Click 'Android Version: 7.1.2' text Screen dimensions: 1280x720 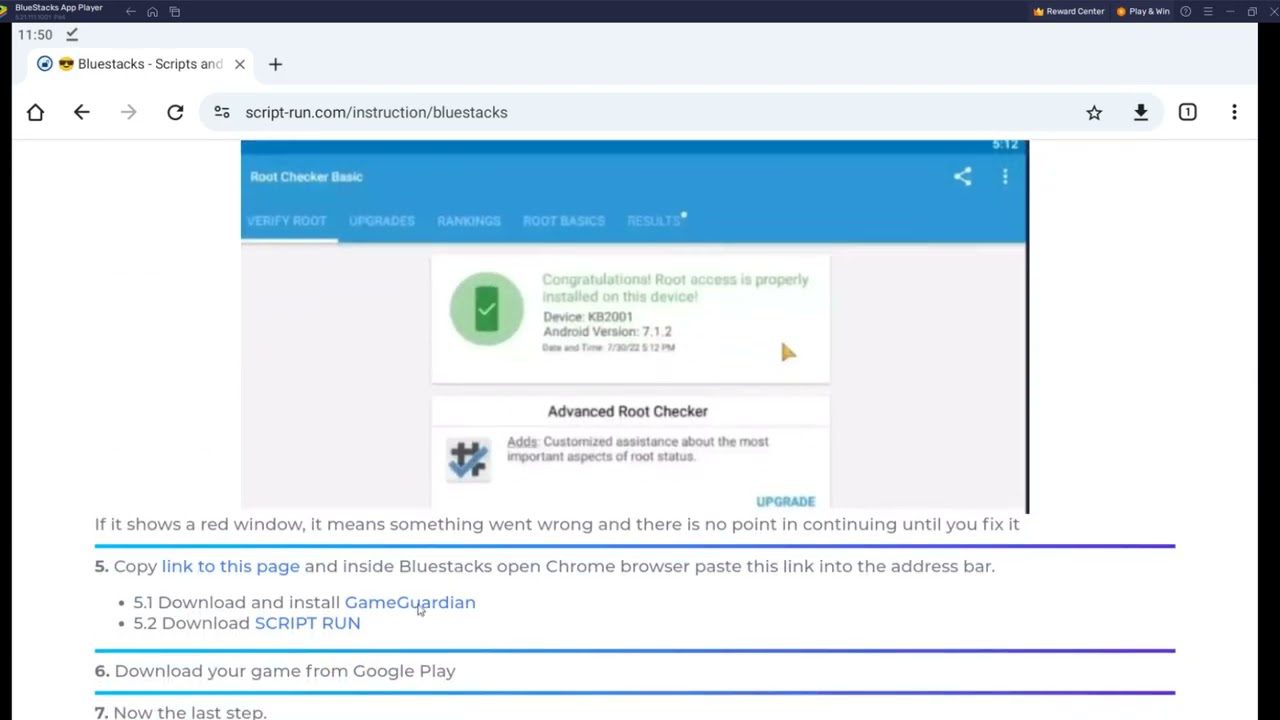pyautogui.click(x=607, y=332)
